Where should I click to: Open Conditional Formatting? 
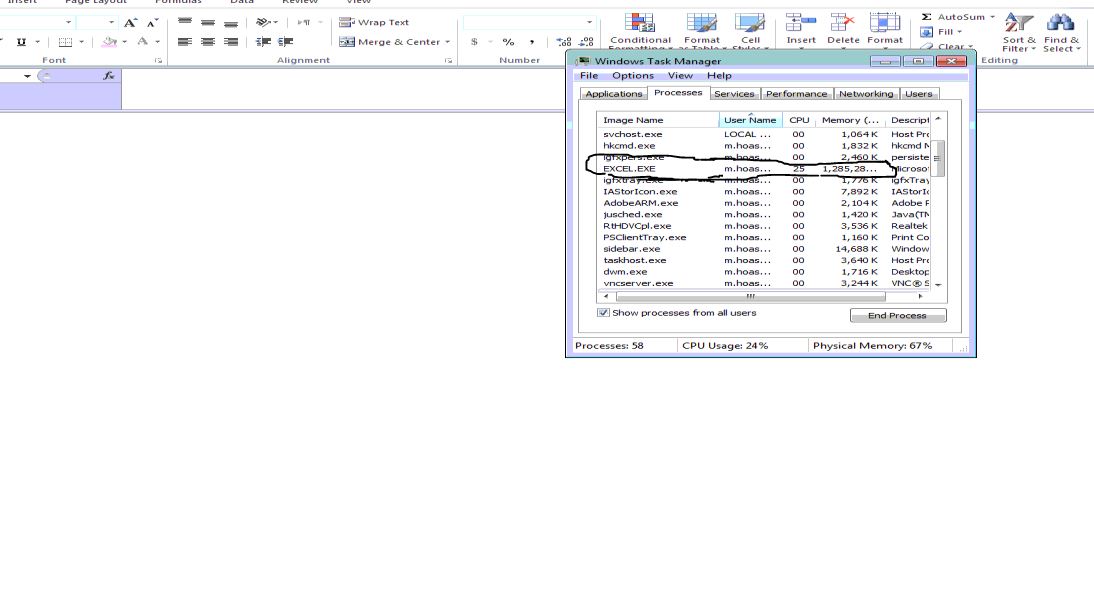(x=640, y=31)
